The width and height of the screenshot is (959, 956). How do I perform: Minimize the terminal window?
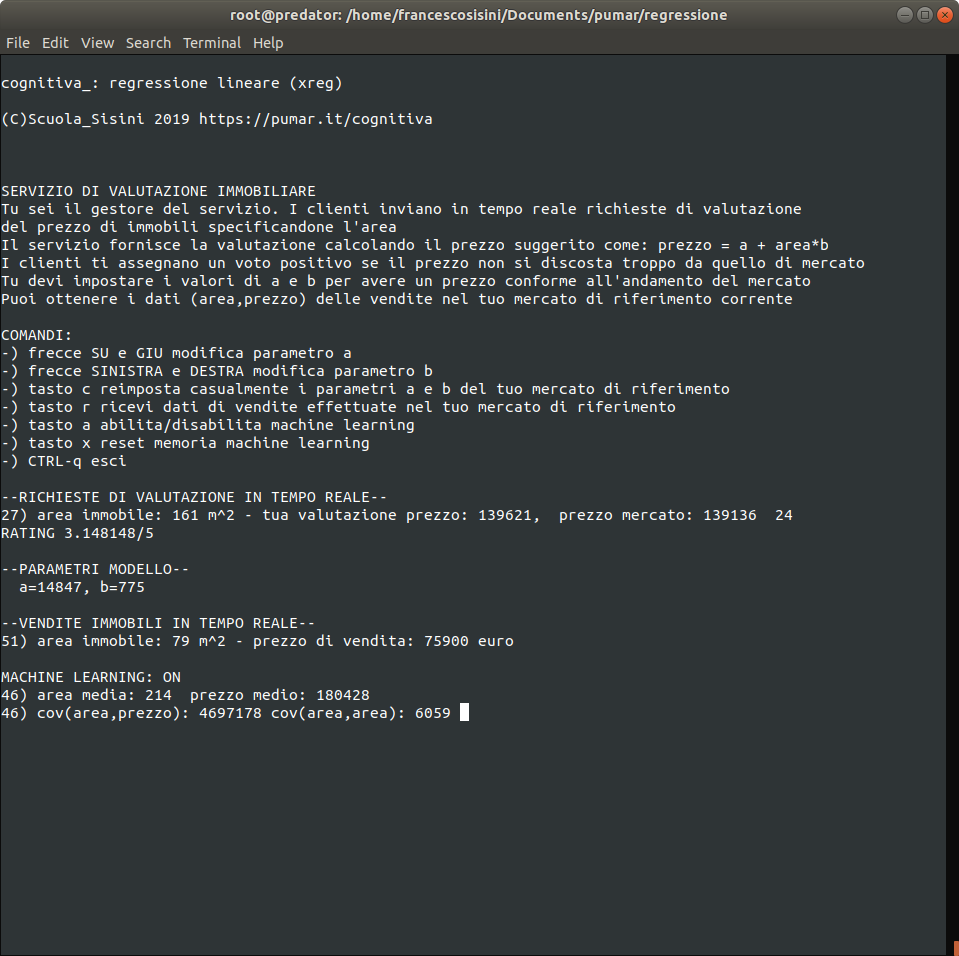coord(905,15)
